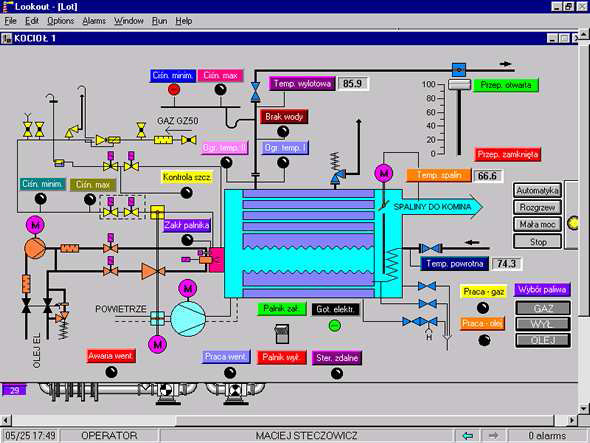Select OLEJ fuel option
Viewport: 590px width, 443px height.
[543, 340]
